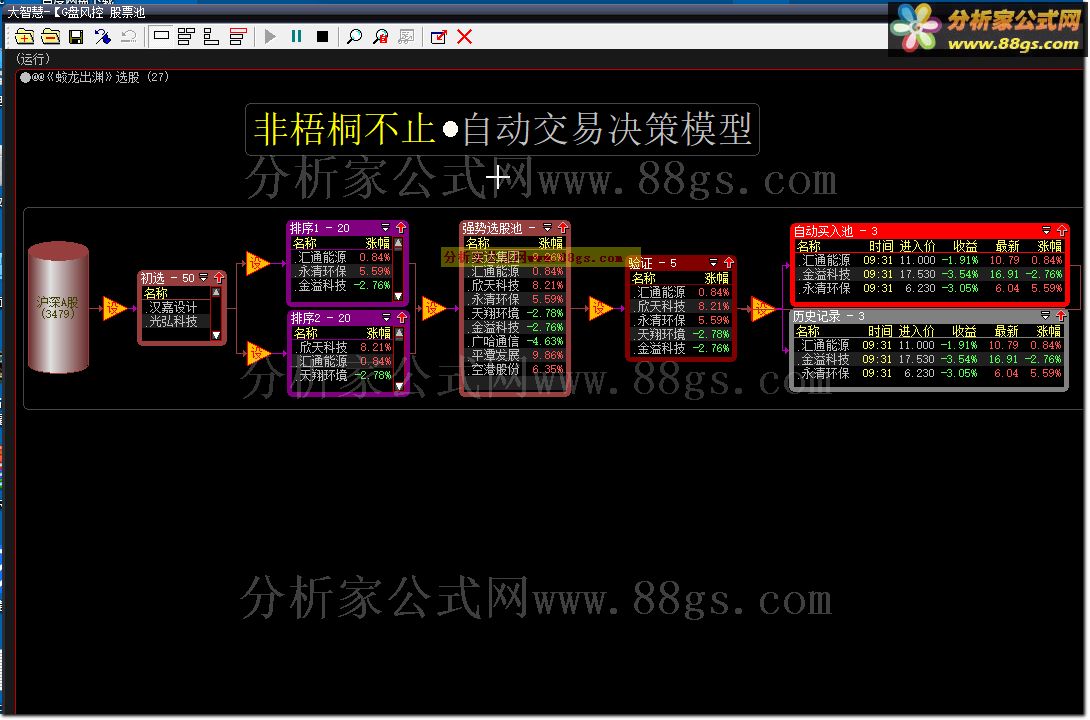1090x720 pixels.
Task: Select 空港股份 row in 强势选股池
Action: 515,369
